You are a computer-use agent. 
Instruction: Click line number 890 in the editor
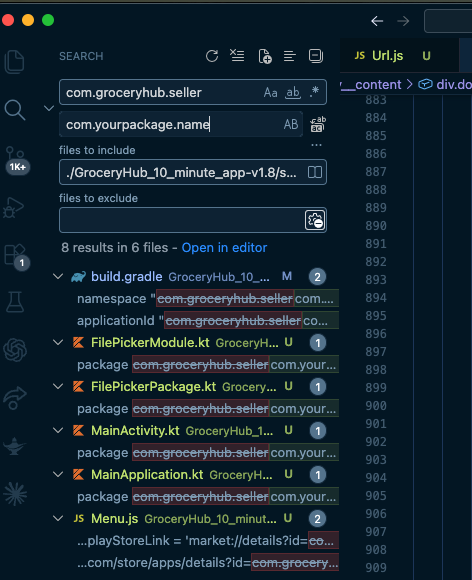point(376,225)
